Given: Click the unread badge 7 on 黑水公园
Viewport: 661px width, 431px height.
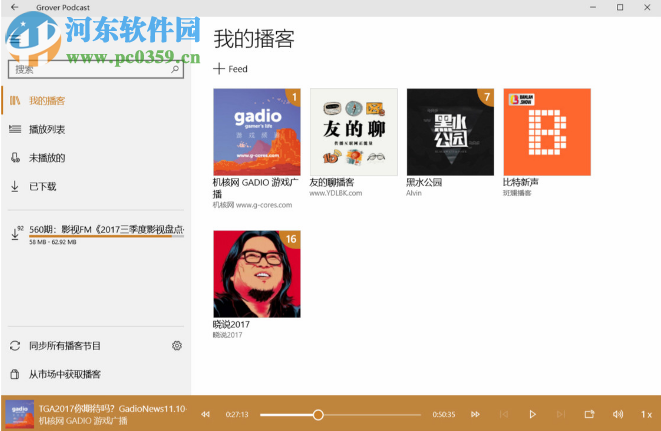Looking at the screenshot, I should click(487, 97).
